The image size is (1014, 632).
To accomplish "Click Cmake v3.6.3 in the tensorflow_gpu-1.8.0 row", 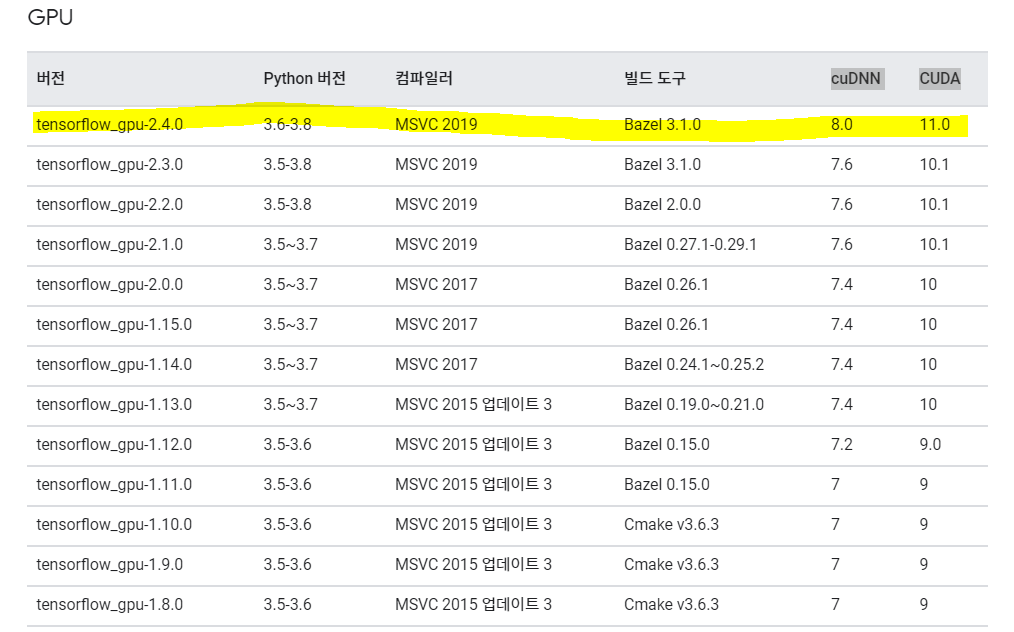I will (x=671, y=605).
